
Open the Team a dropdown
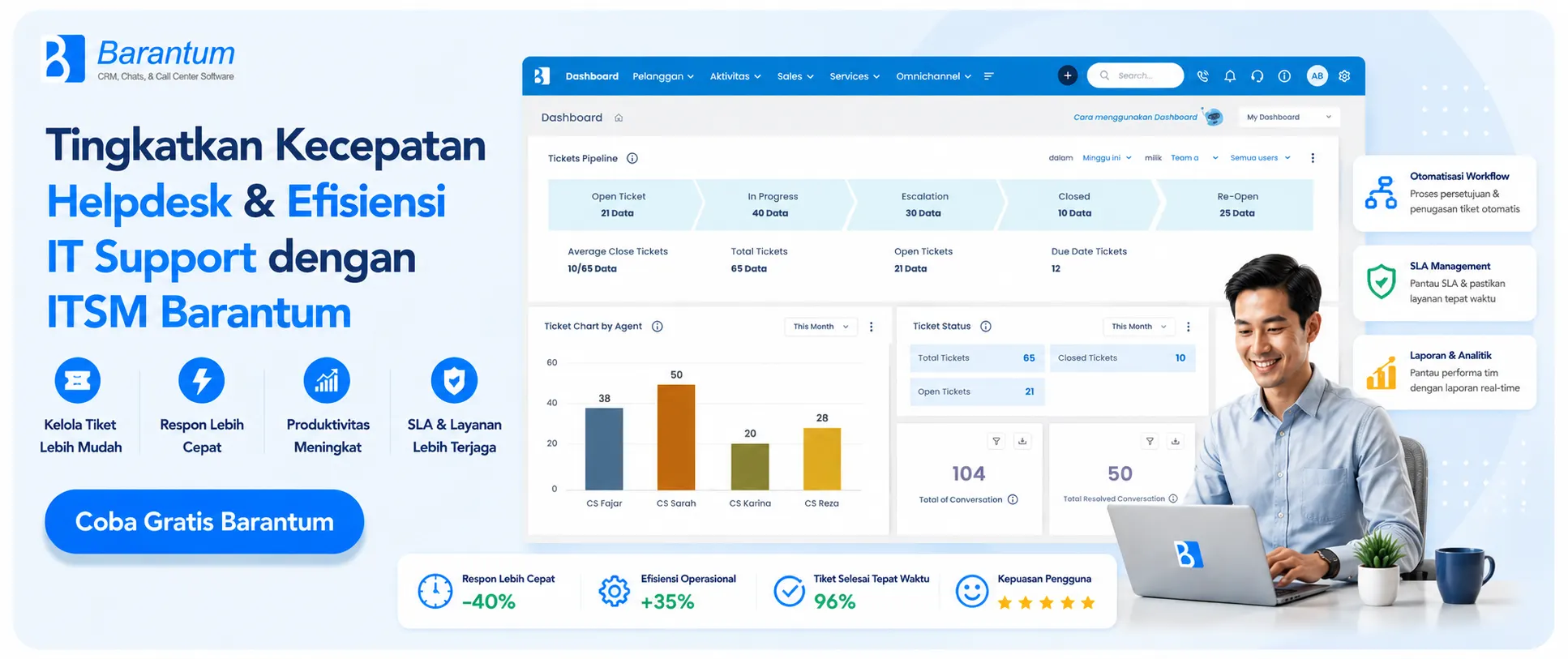tap(1194, 158)
